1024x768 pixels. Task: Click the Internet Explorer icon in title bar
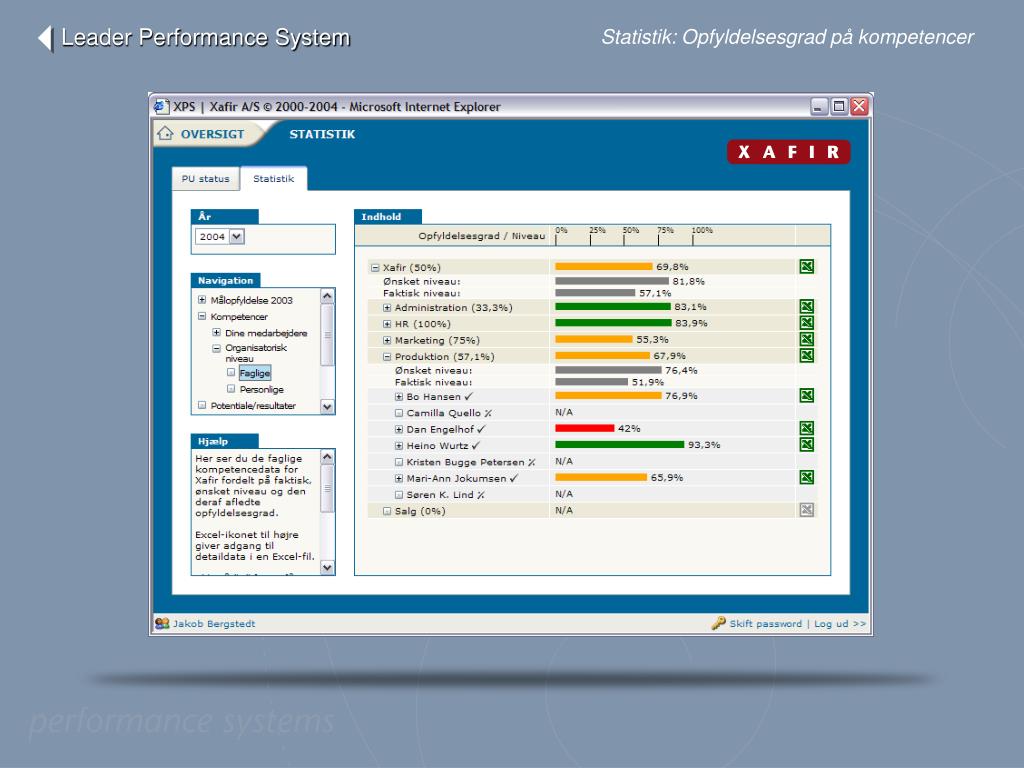tap(161, 106)
